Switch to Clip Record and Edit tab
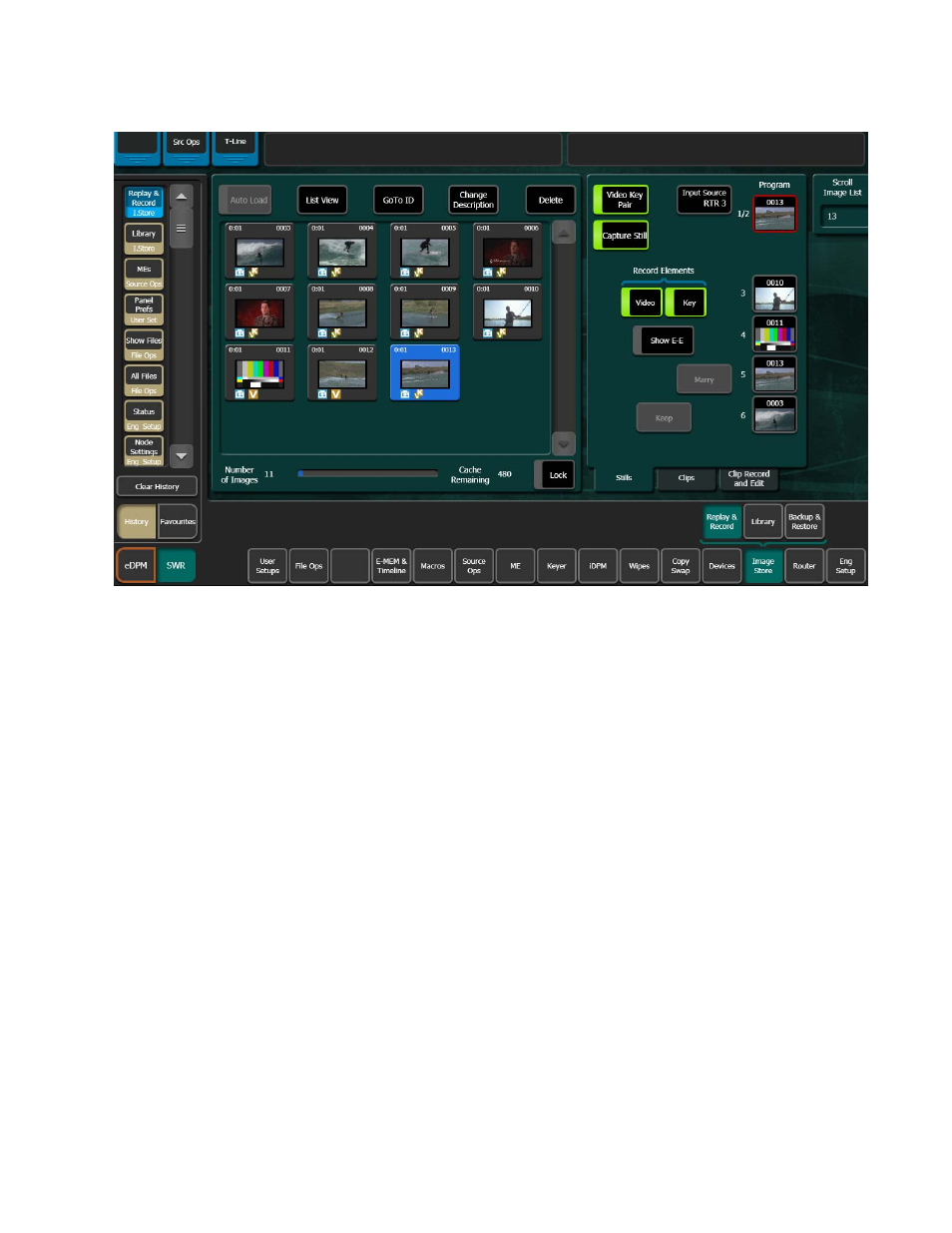 pos(748,478)
